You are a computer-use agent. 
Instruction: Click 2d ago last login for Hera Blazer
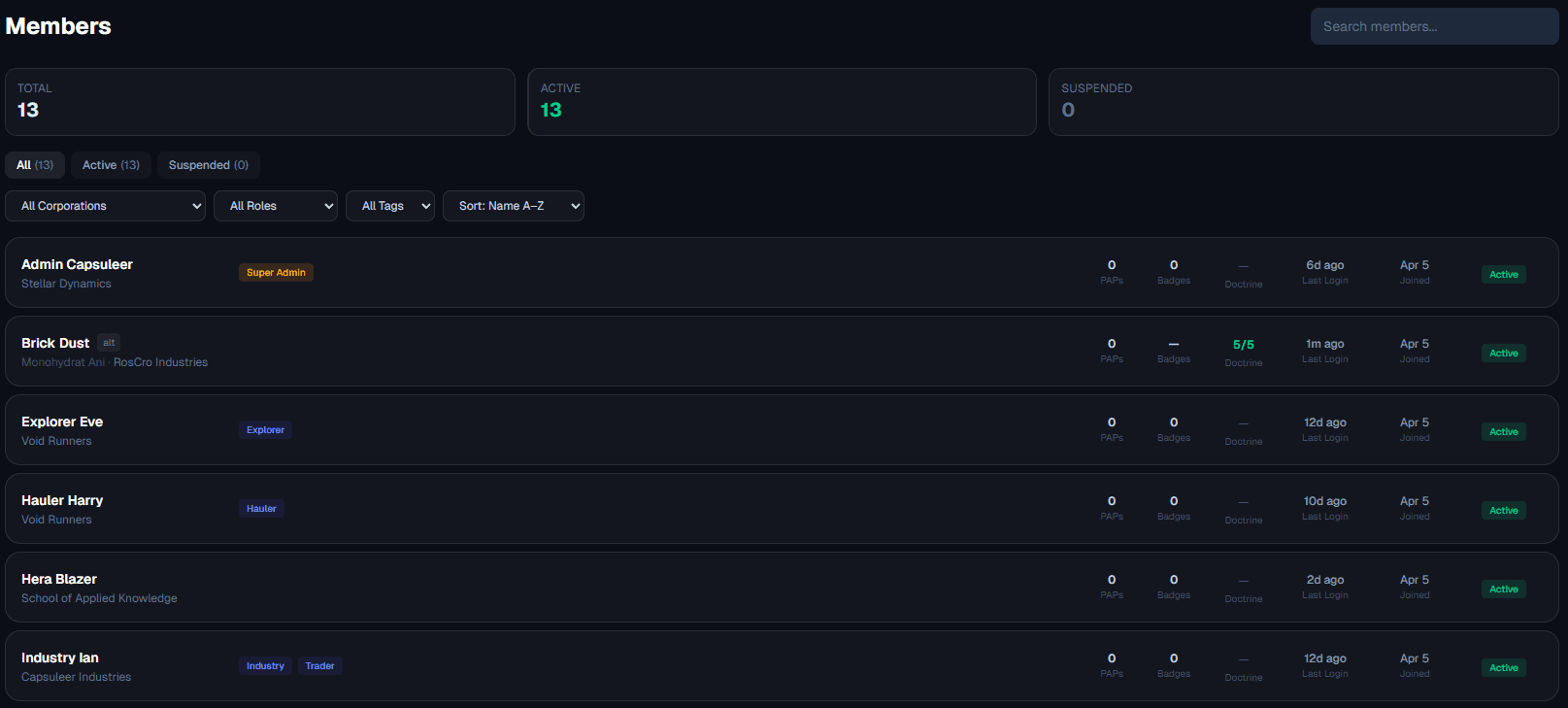click(1325, 580)
